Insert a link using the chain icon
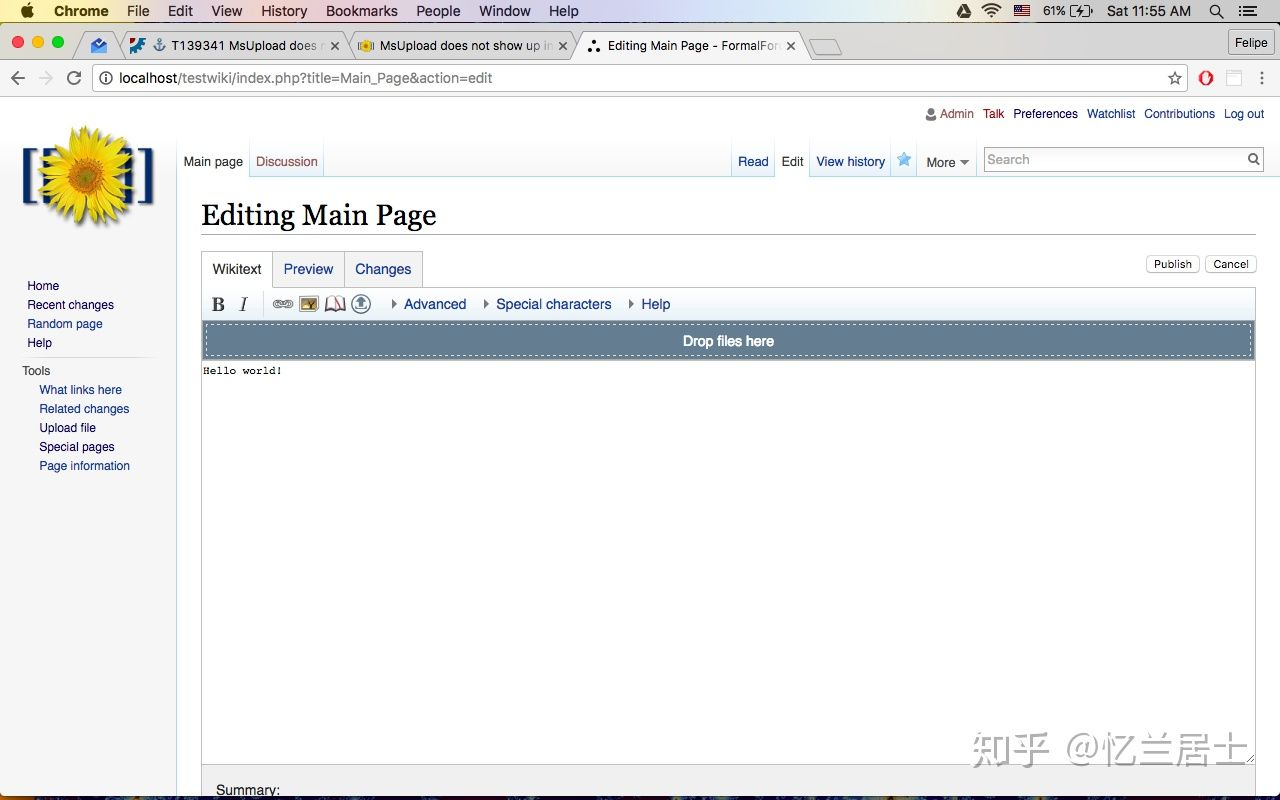The height and width of the screenshot is (800, 1280). point(283,304)
